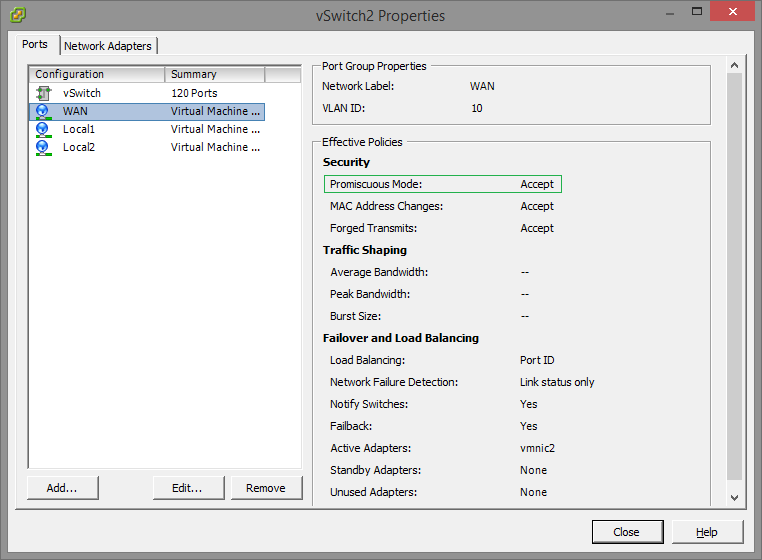Click the Close button at bottom
The image size is (762, 560).
pos(627,532)
